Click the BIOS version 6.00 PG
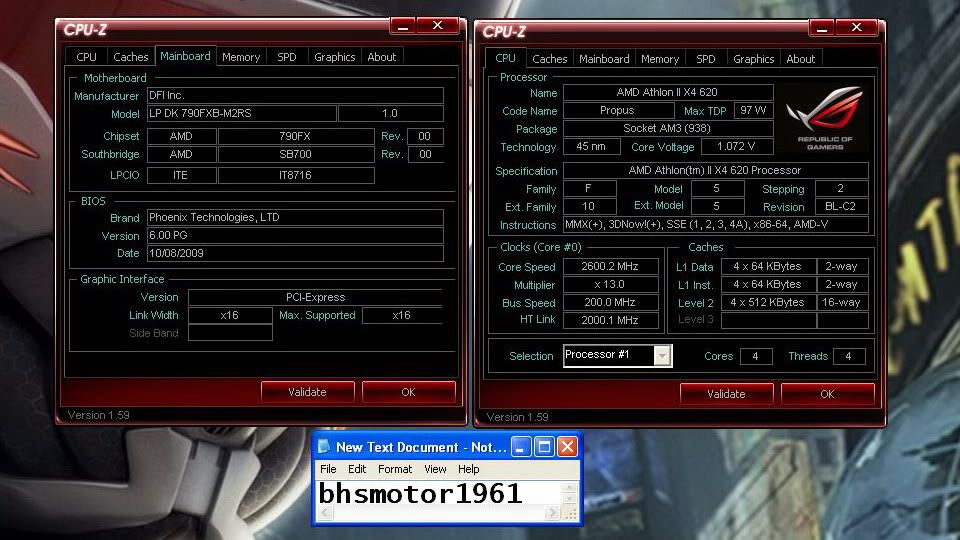 click(x=295, y=236)
